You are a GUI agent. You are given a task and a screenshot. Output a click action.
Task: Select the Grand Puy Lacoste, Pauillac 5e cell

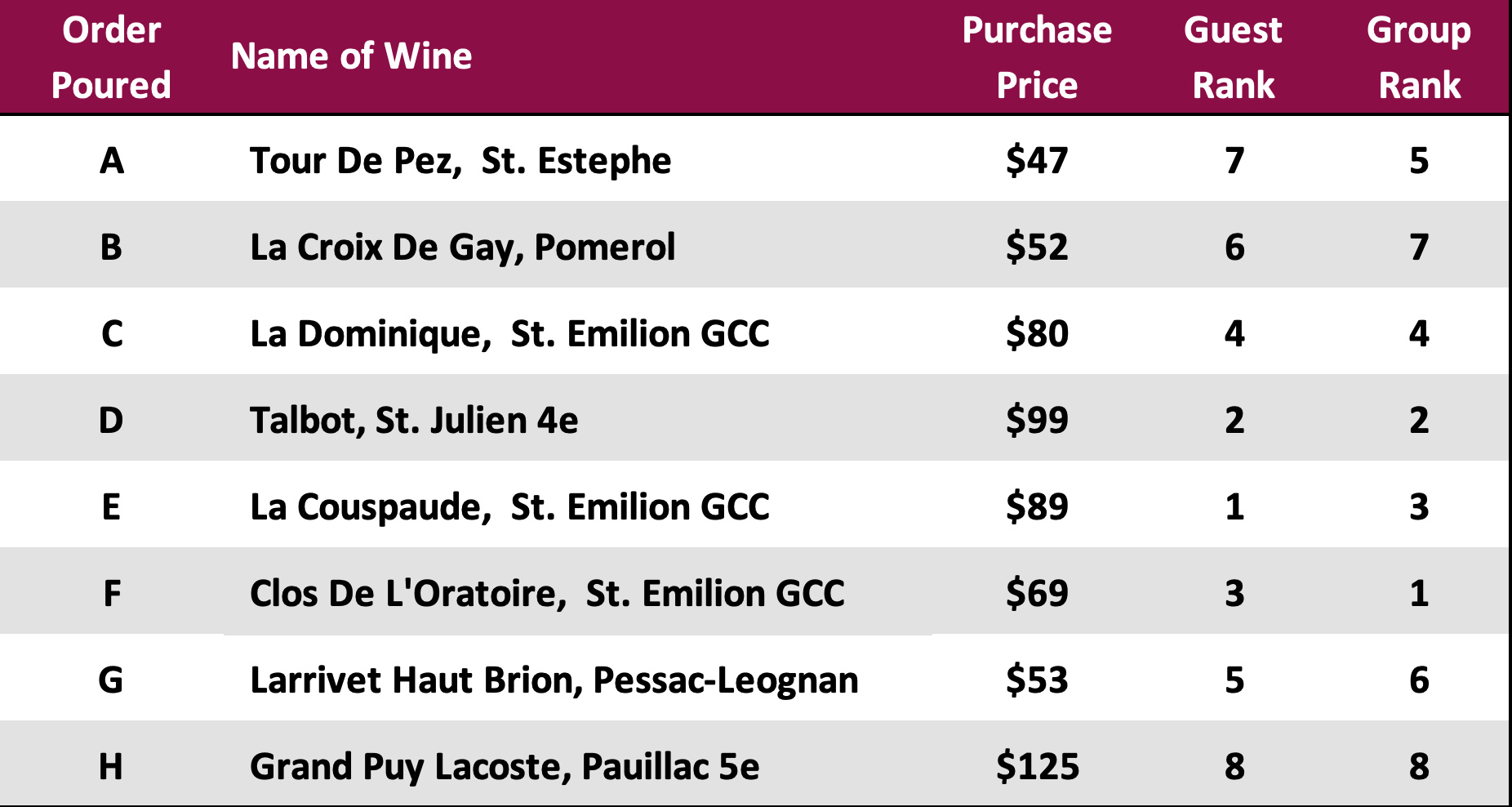tap(505, 766)
